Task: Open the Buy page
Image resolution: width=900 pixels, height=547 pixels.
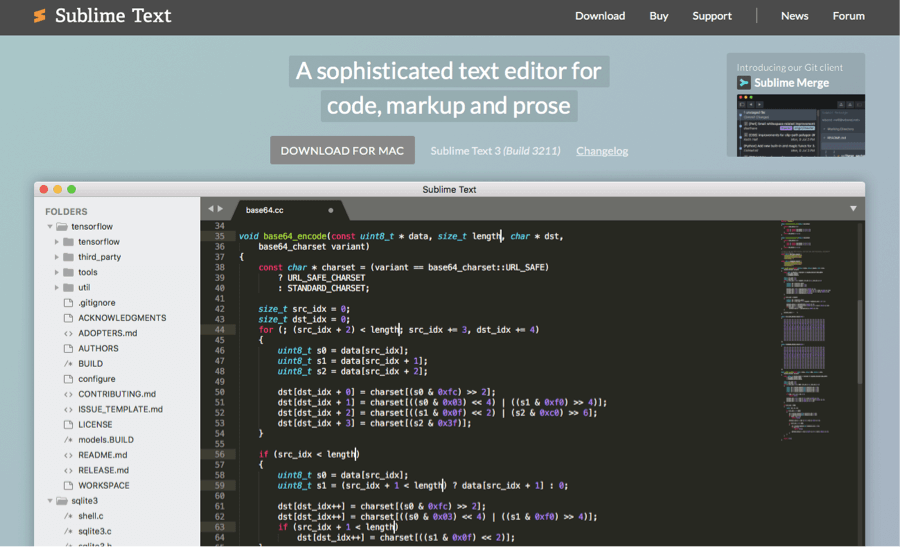Action: tap(658, 16)
